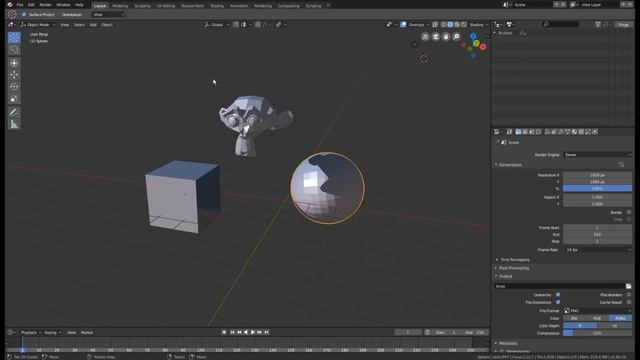This screenshot has width=640, height=360.
Task: Click the pan view hand gizmo
Action: click(446, 37)
